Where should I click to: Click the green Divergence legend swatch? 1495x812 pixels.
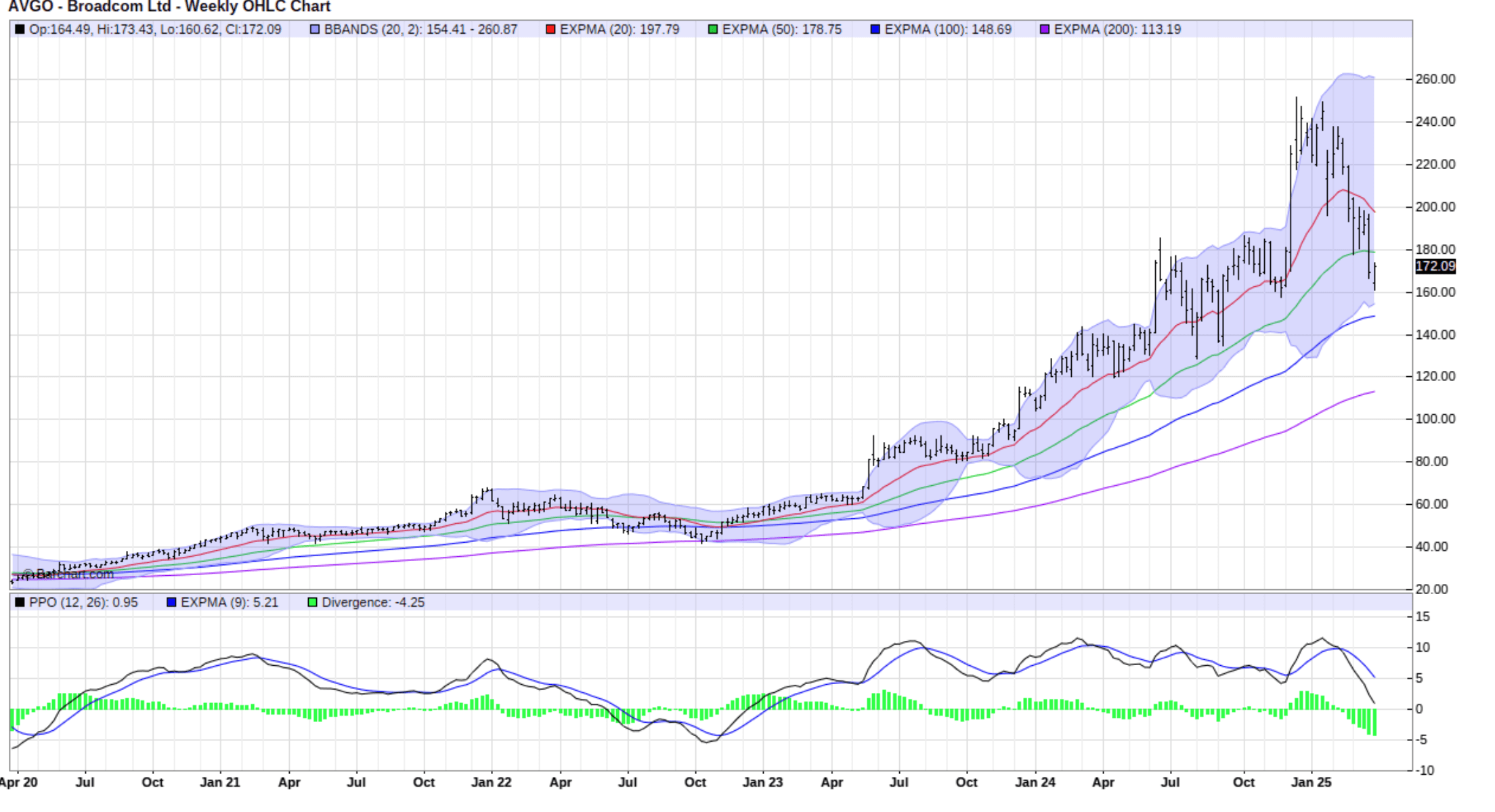click(x=312, y=602)
